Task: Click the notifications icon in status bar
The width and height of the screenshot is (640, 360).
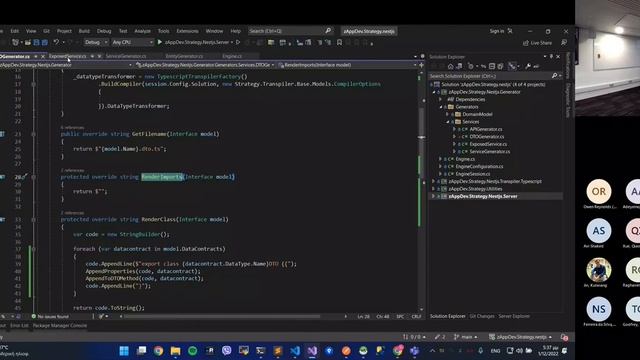Action: click(564, 337)
